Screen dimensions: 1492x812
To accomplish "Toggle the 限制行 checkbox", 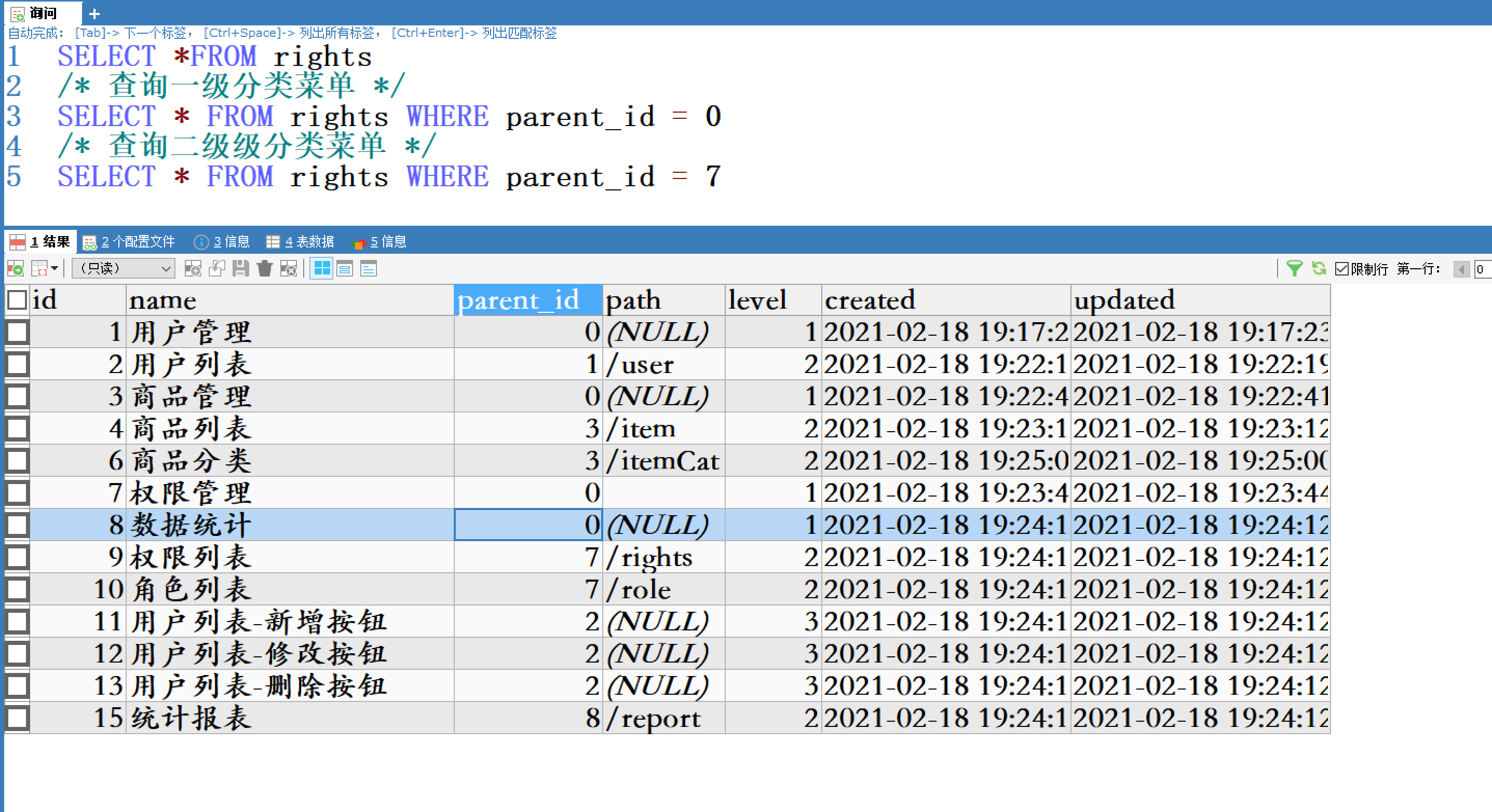I will point(1341,269).
